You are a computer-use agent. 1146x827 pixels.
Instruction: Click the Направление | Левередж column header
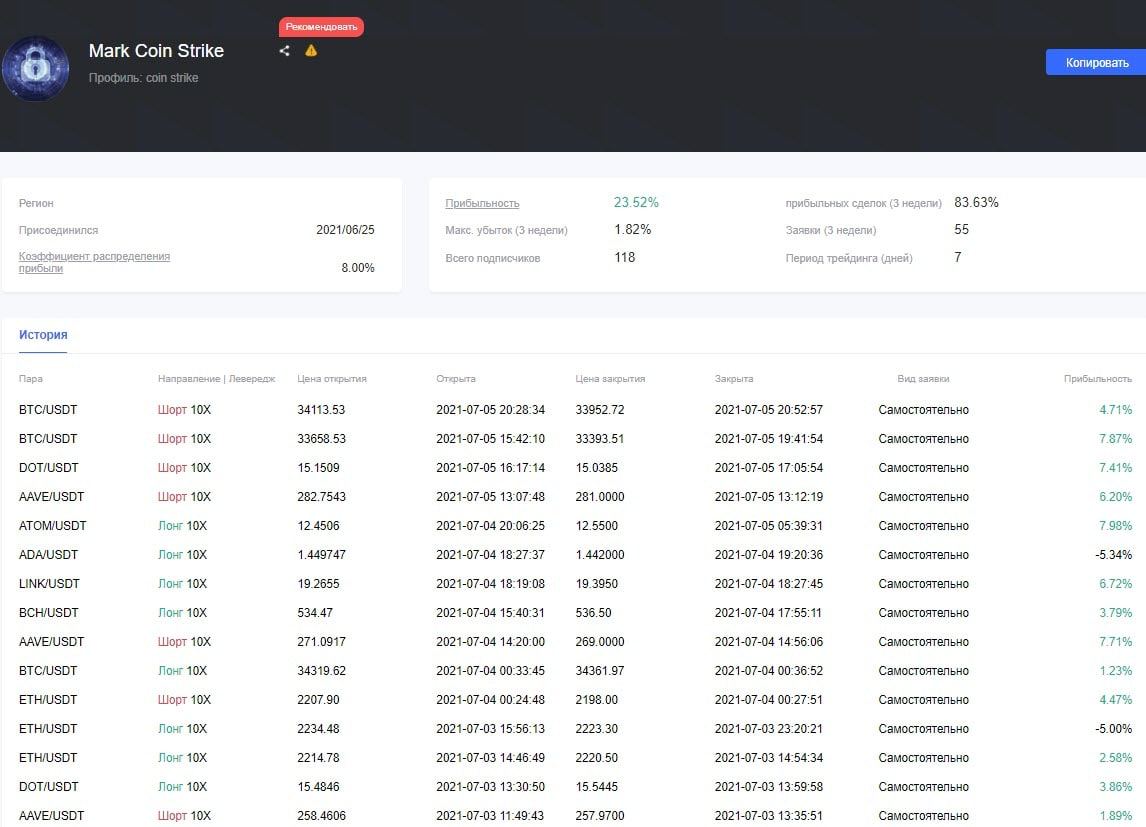click(216, 378)
